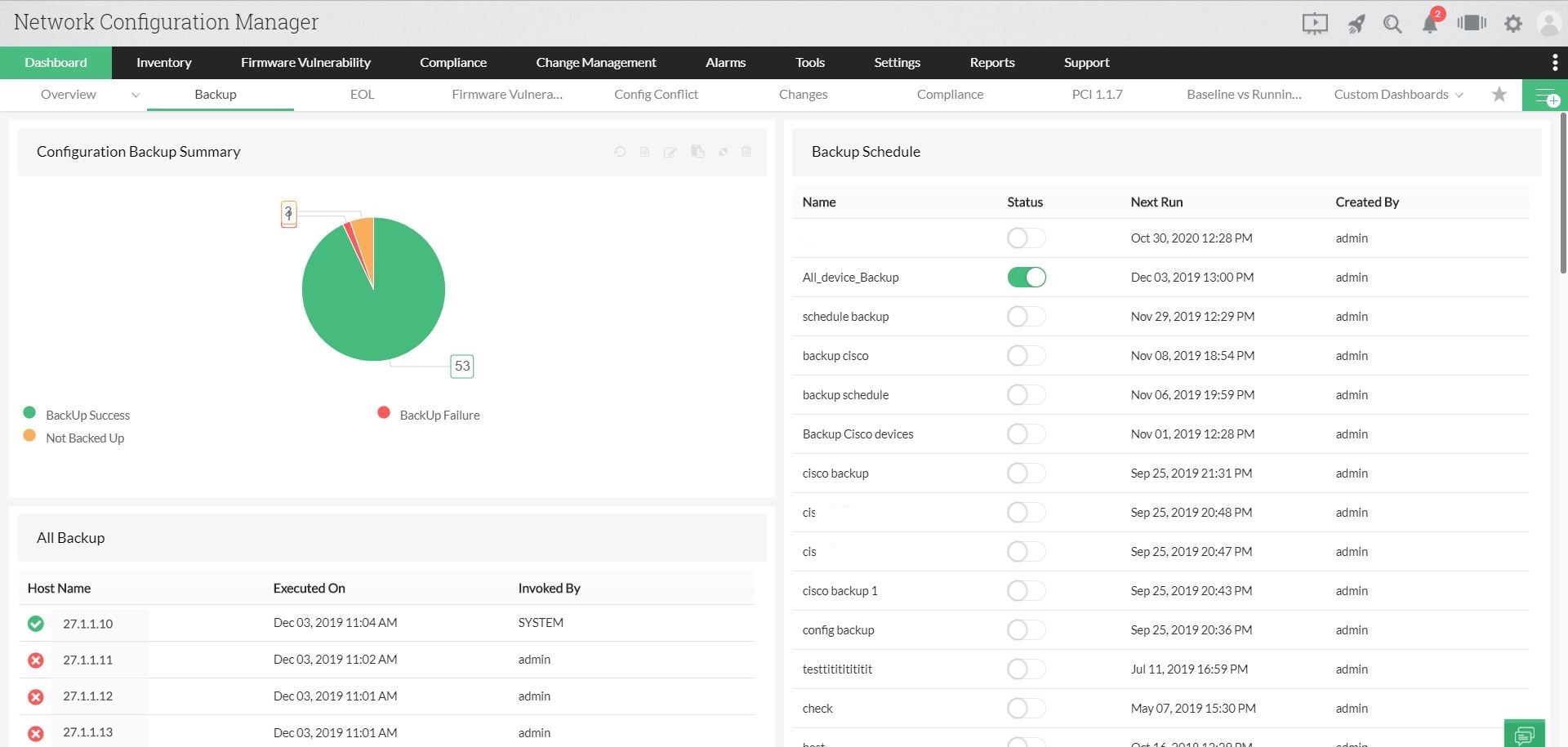The height and width of the screenshot is (747, 1568).
Task: Click the rocket quick-launch icon
Action: 1356,24
